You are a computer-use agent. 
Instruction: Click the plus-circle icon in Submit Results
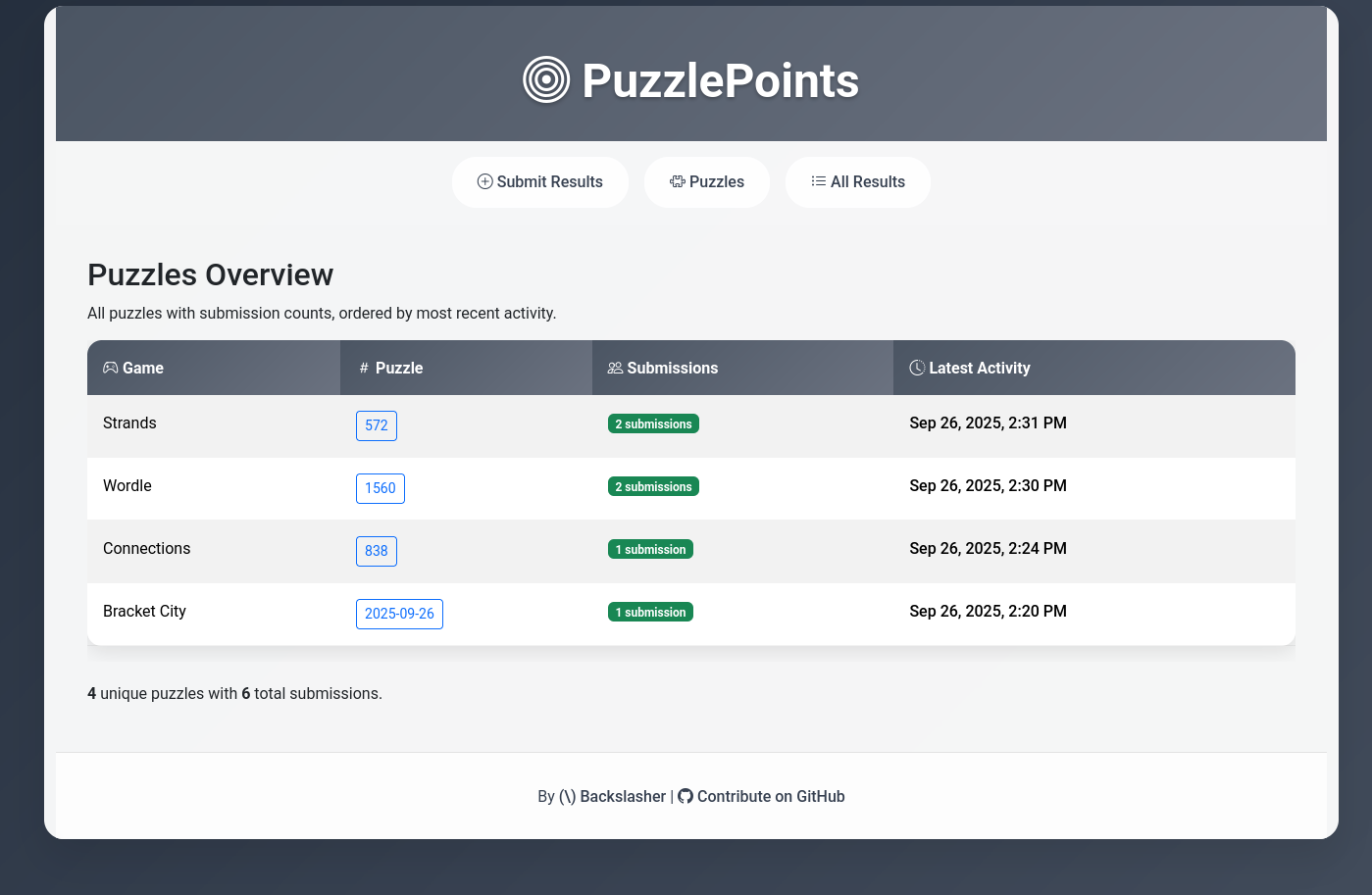click(x=484, y=181)
